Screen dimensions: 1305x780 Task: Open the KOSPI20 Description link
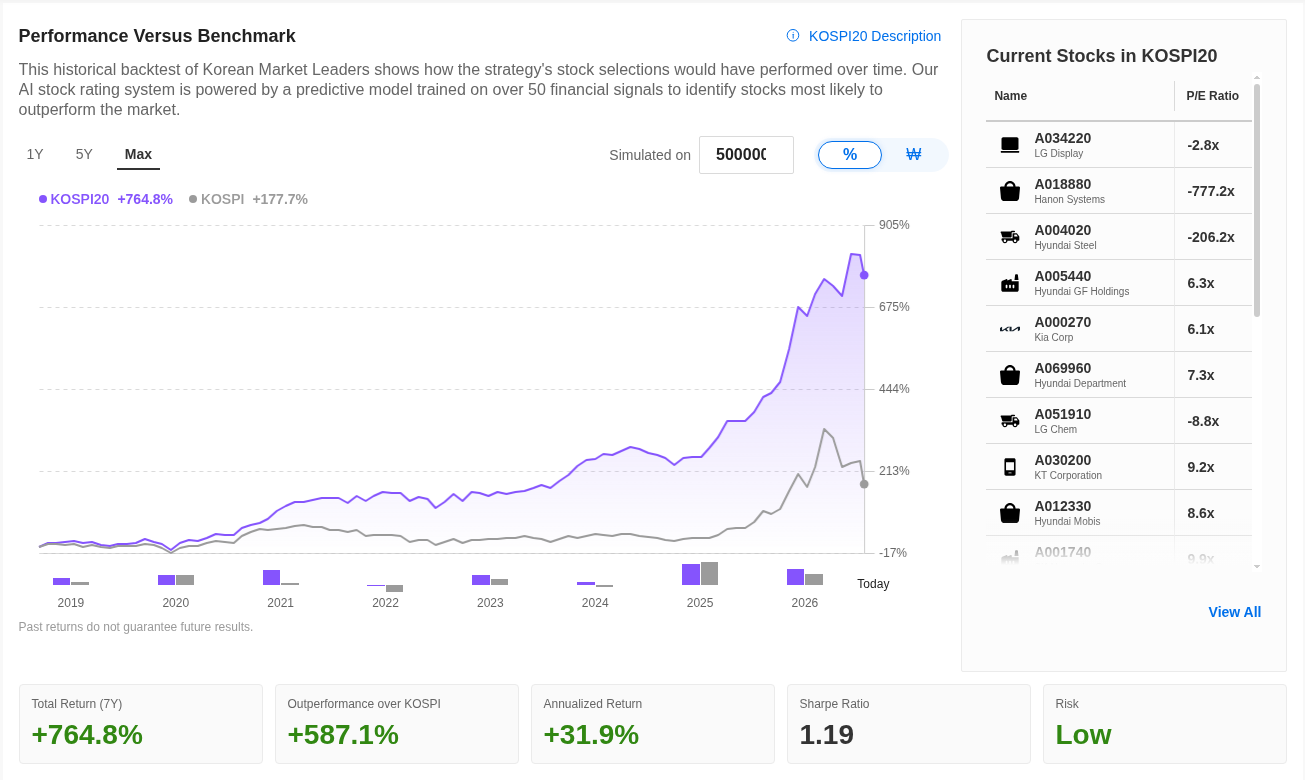[x=875, y=36]
